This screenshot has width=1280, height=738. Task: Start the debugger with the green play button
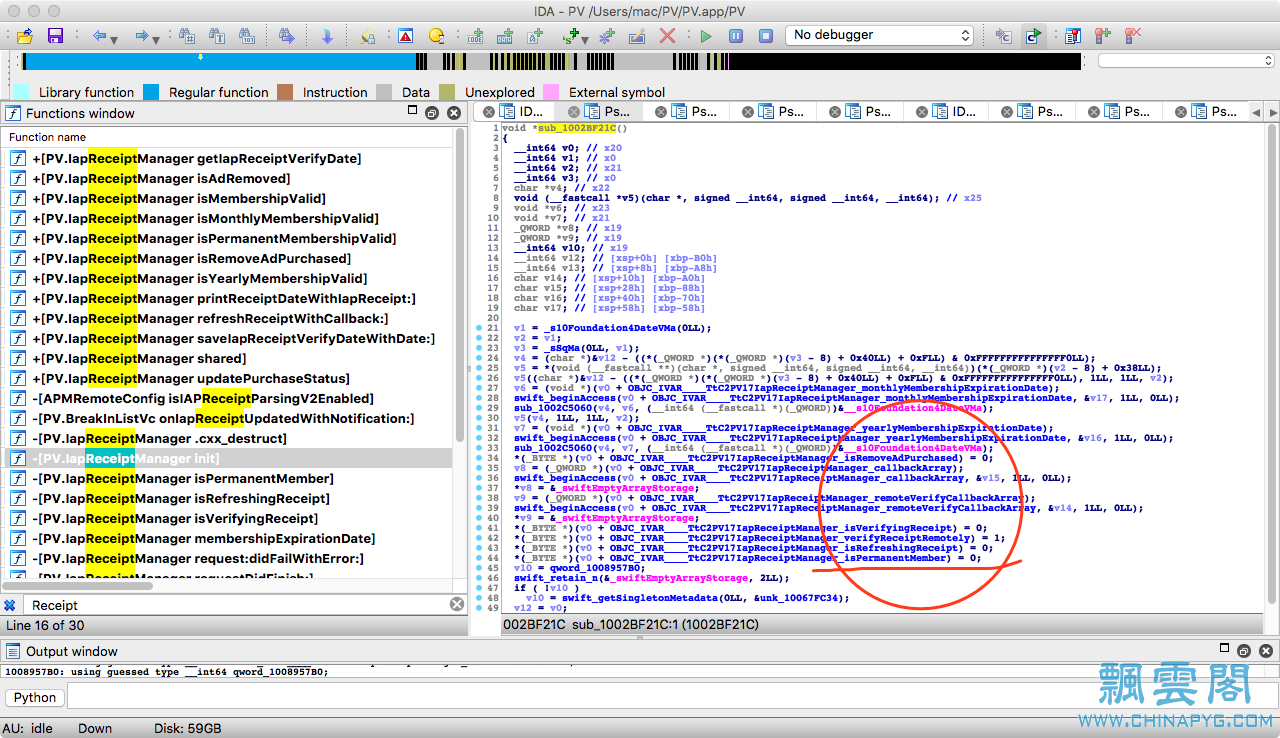pyautogui.click(x=706, y=36)
